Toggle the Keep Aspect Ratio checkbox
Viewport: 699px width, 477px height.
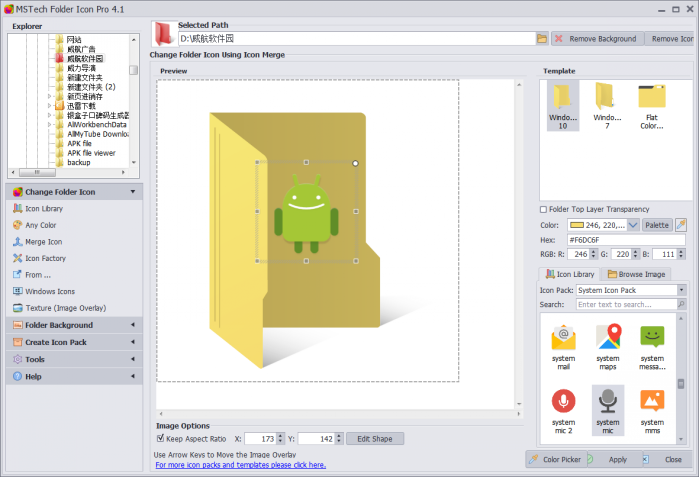[x=160, y=438]
